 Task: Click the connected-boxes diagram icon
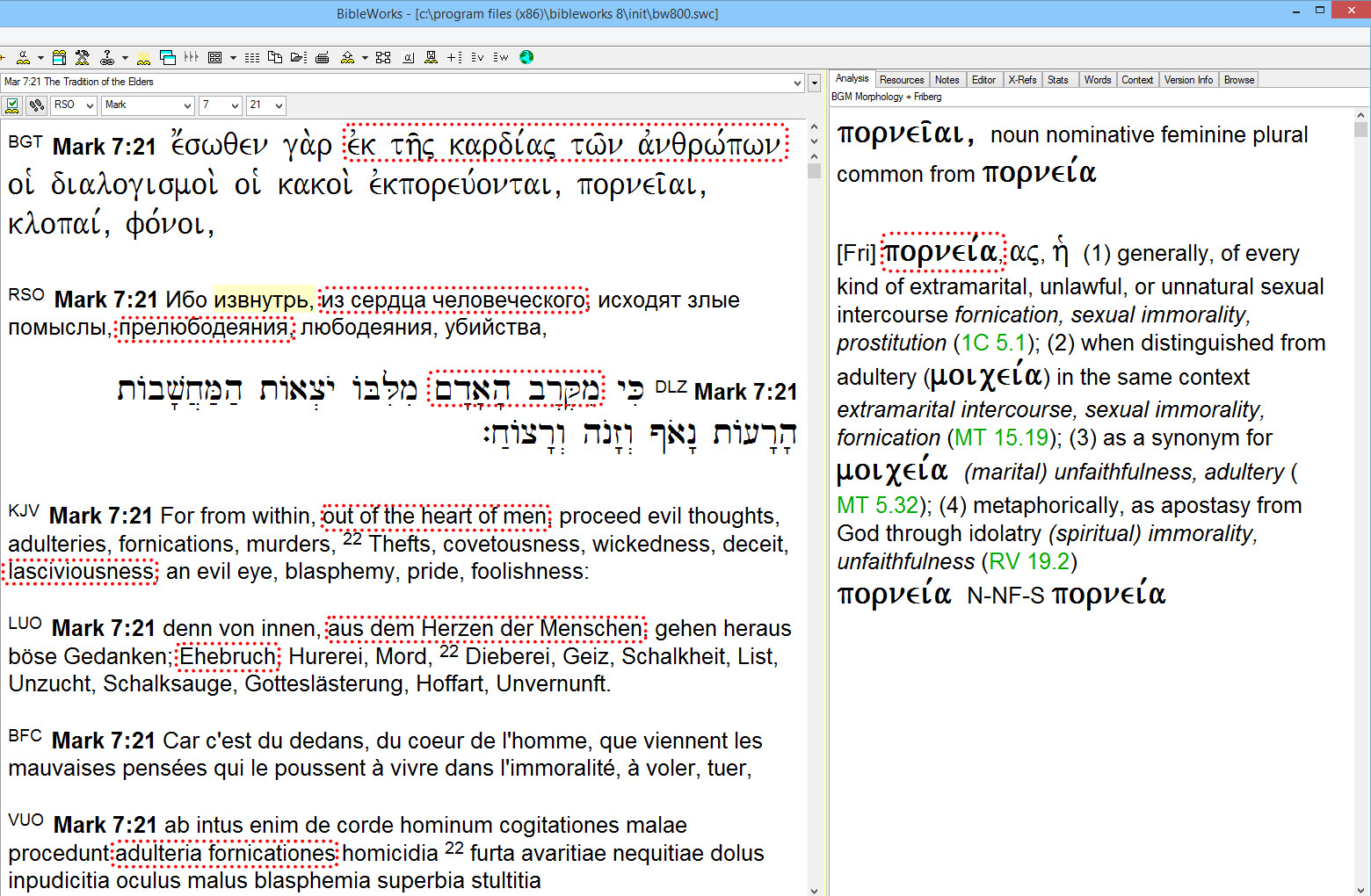383,58
